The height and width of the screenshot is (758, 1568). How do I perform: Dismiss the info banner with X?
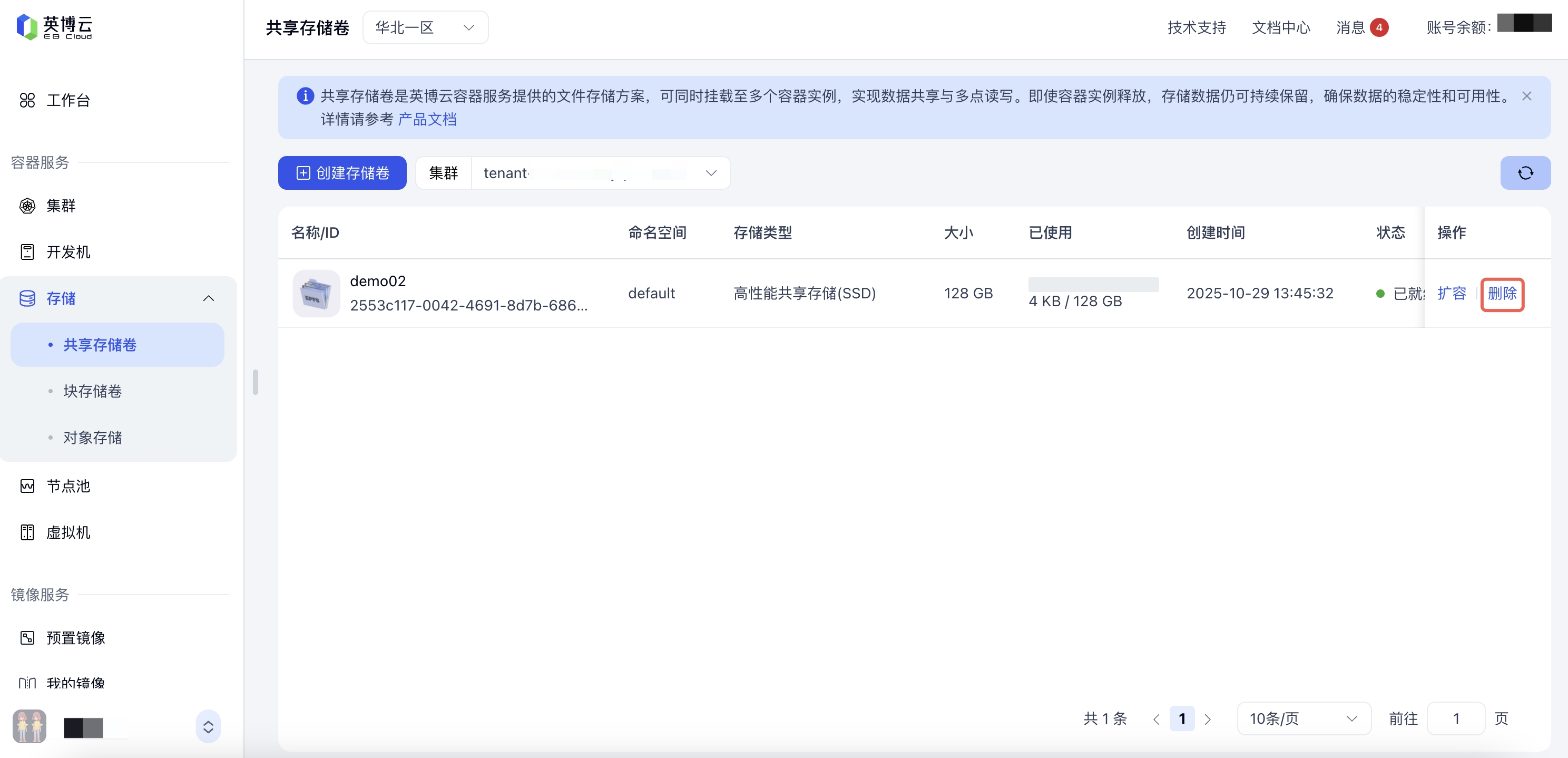pyautogui.click(x=1526, y=96)
